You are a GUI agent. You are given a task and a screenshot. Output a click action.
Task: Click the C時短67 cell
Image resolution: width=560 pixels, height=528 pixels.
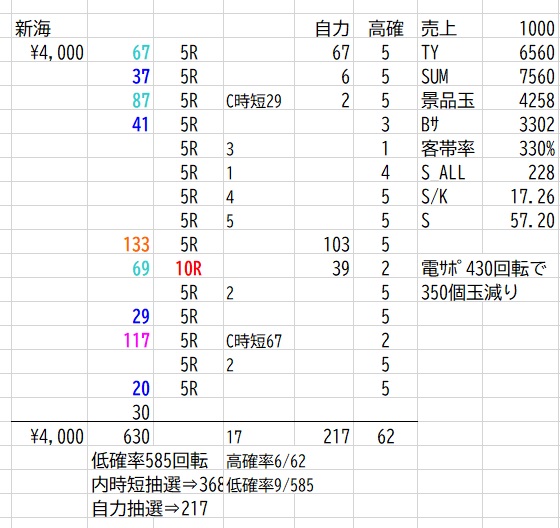point(254,340)
